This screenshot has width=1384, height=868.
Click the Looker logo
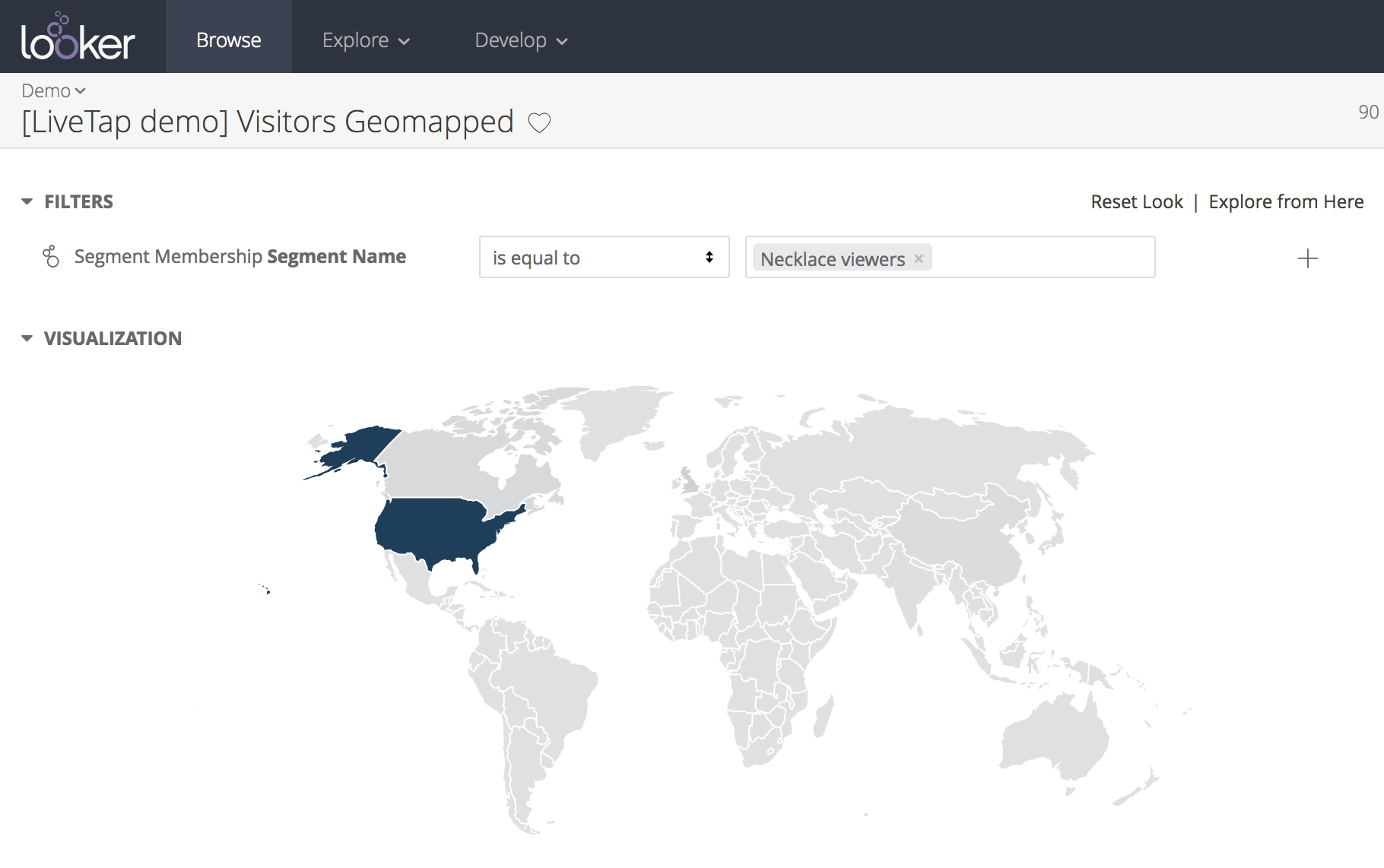(78, 36)
